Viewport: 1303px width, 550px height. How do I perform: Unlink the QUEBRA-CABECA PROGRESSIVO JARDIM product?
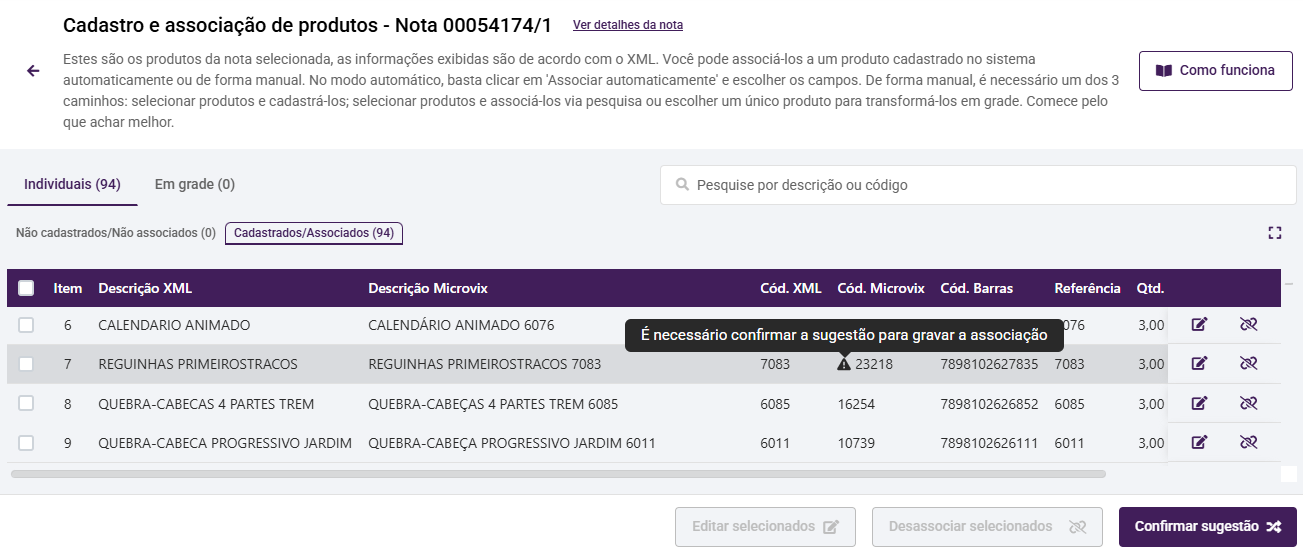pos(1247,443)
